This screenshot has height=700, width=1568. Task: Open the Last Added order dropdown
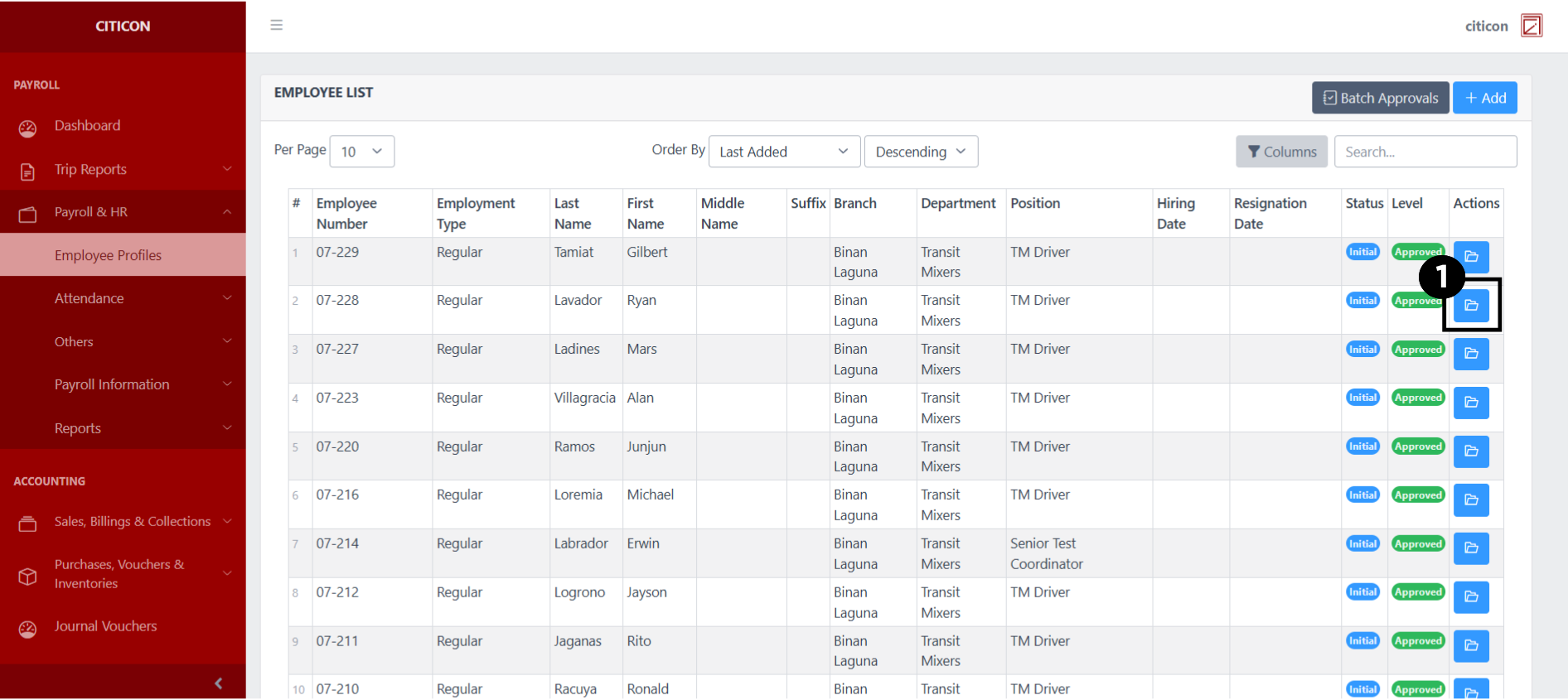click(x=783, y=152)
